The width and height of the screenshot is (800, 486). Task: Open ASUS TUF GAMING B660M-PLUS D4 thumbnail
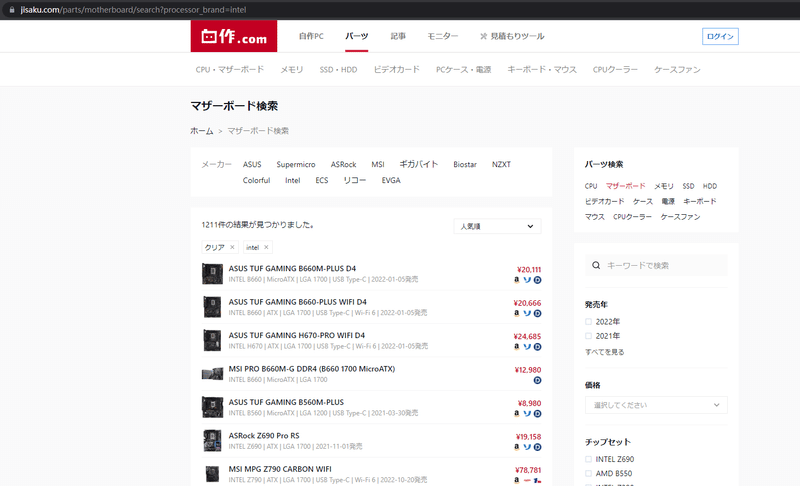point(212,274)
